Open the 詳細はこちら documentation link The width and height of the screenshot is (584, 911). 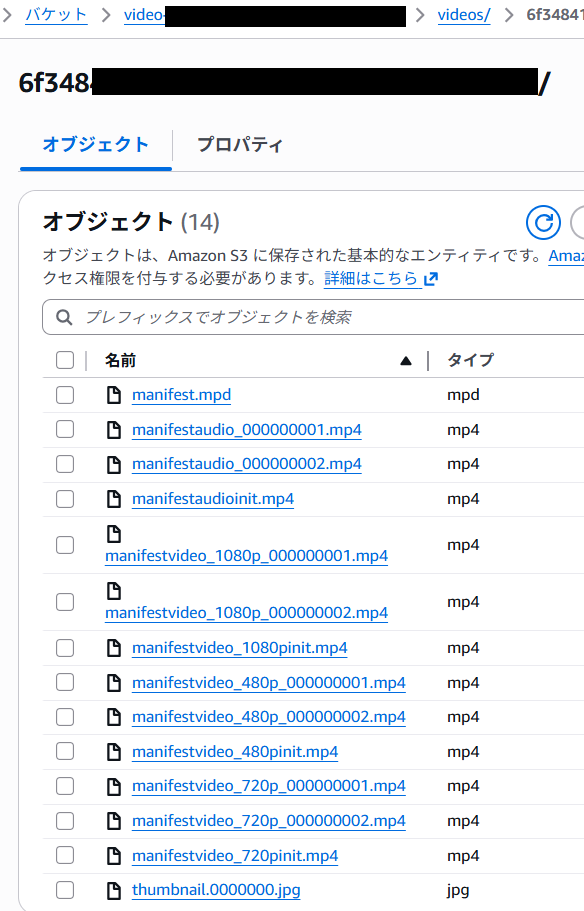[372, 278]
